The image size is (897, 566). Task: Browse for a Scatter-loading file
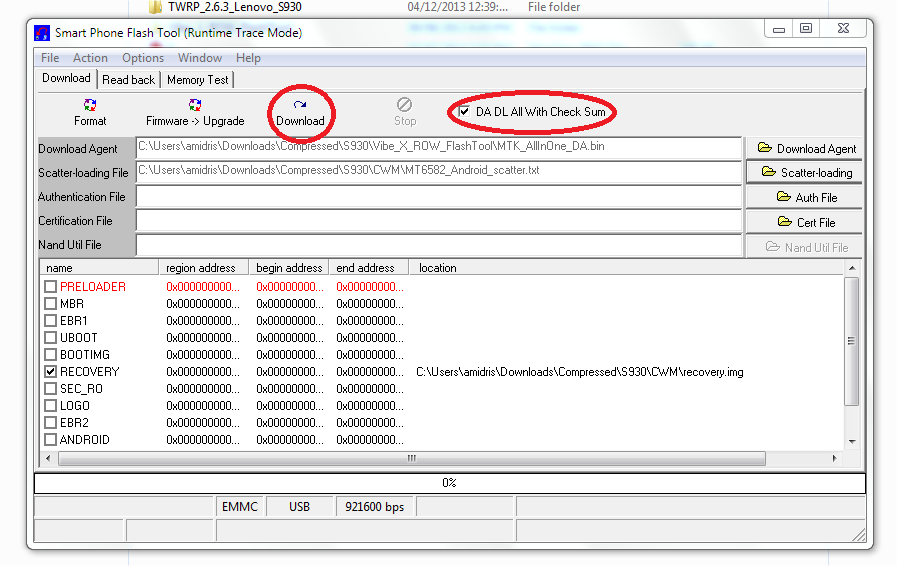click(805, 173)
